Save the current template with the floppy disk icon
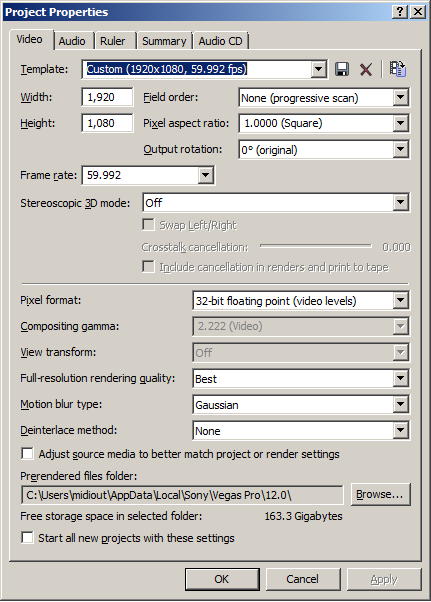431x602 pixels. 342,69
